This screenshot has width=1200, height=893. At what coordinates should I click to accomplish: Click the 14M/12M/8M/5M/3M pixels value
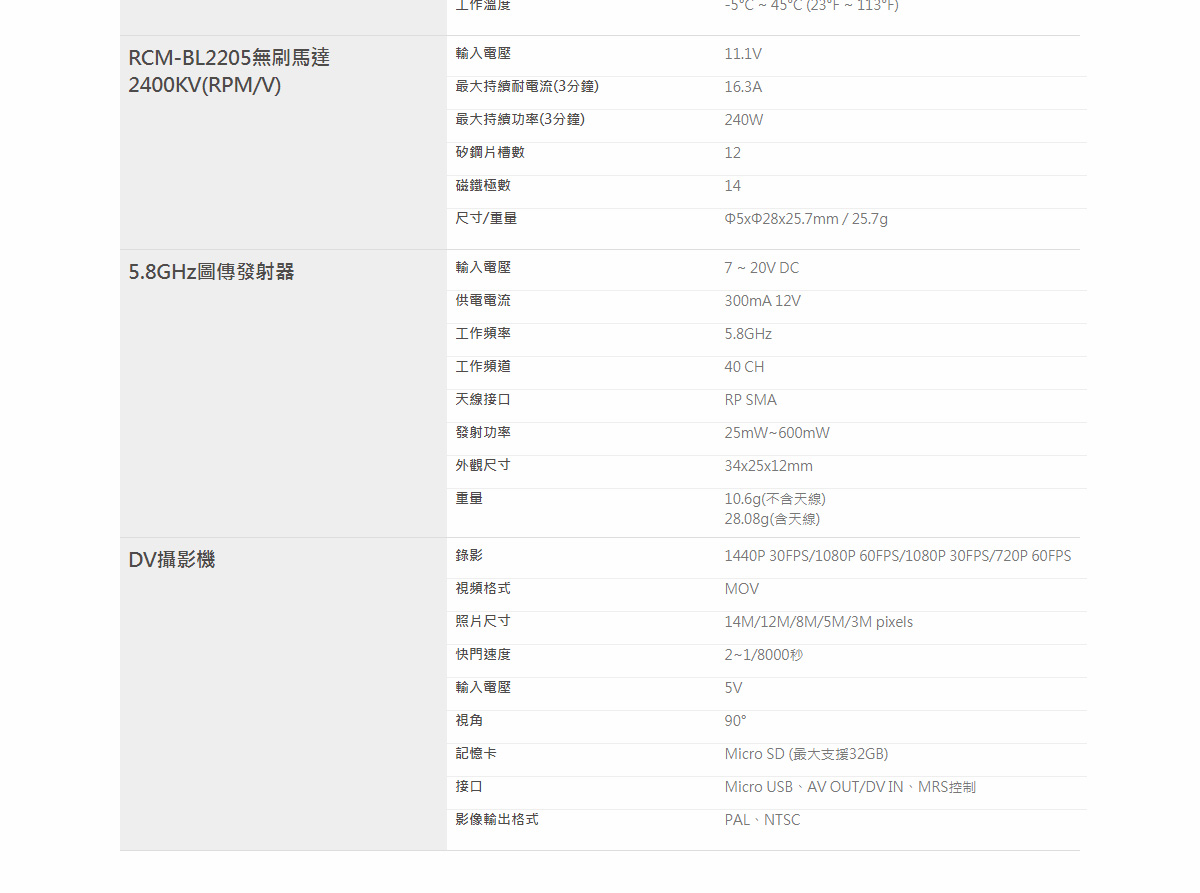coord(818,622)
